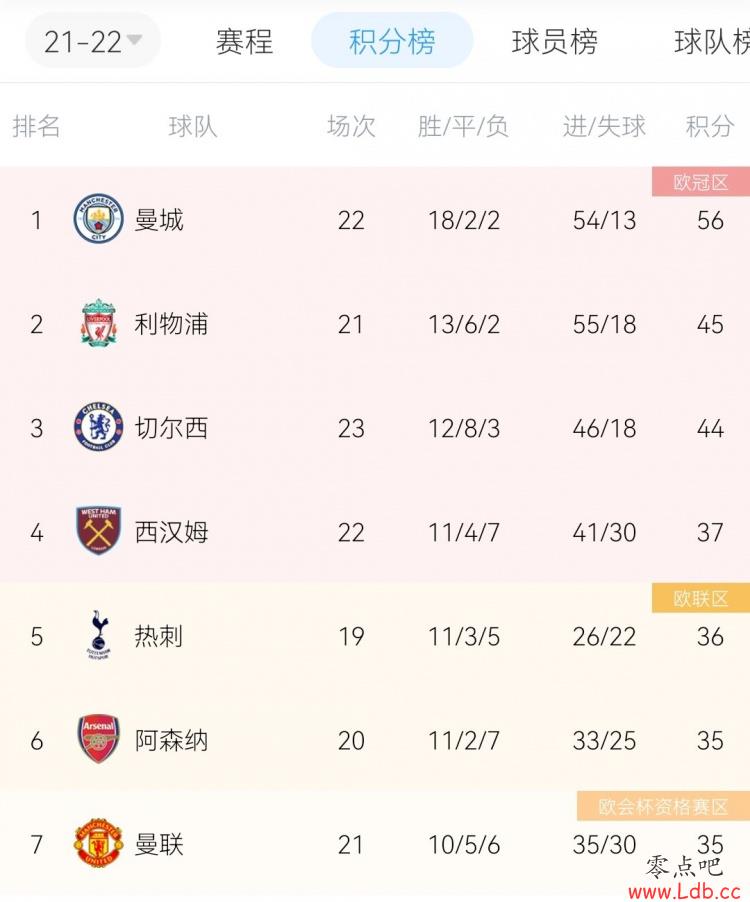The image size is (750, 902).
Task: Tap the Manchester City crest icon
Action: [x=98, y=218]
